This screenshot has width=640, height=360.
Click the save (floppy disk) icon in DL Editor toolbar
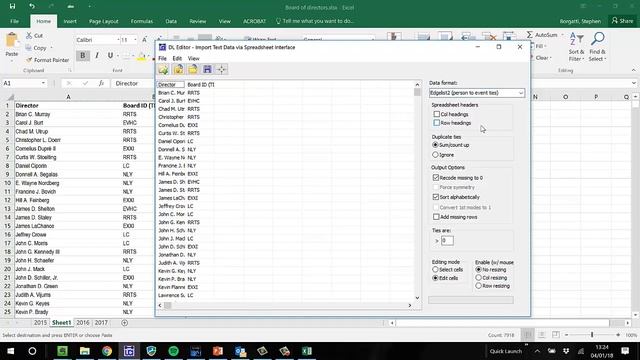pos(207,69)
